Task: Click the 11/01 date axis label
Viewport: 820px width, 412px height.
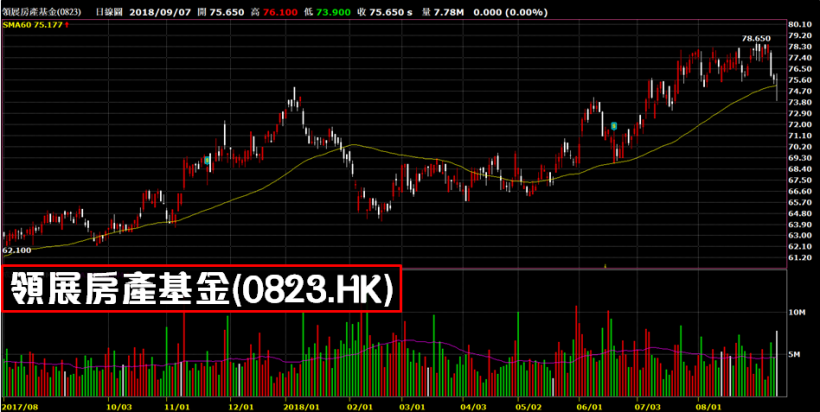Action: (176, 406)
